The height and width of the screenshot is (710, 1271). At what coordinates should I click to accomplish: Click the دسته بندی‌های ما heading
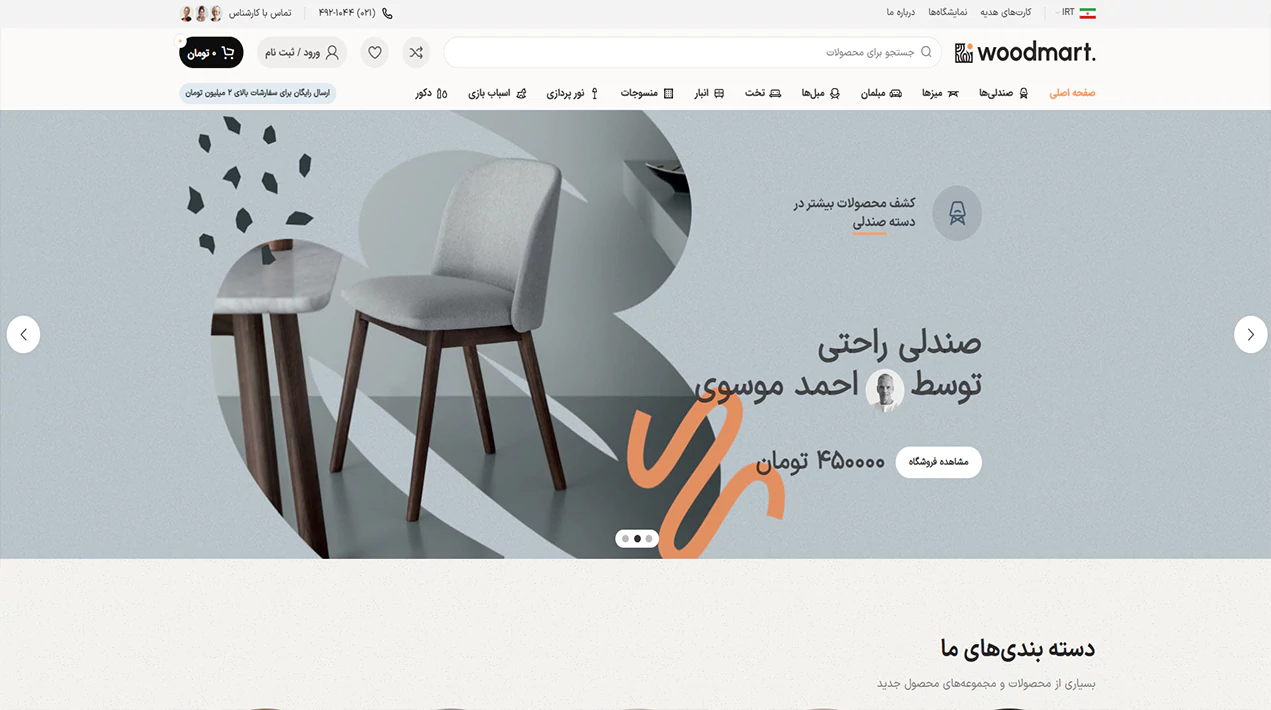(1018, 648)
